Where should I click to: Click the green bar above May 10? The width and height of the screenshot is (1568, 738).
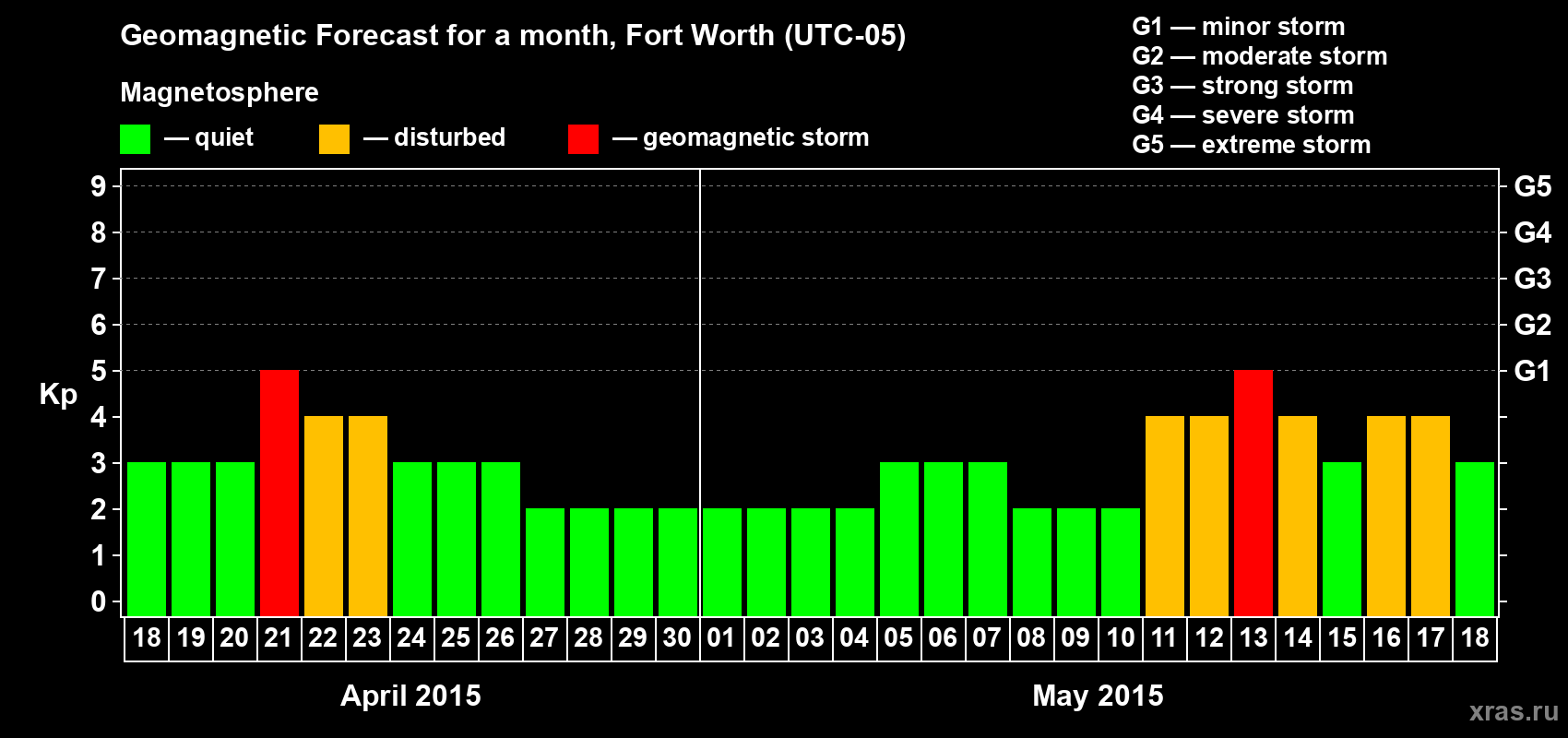coord(1121,562)
